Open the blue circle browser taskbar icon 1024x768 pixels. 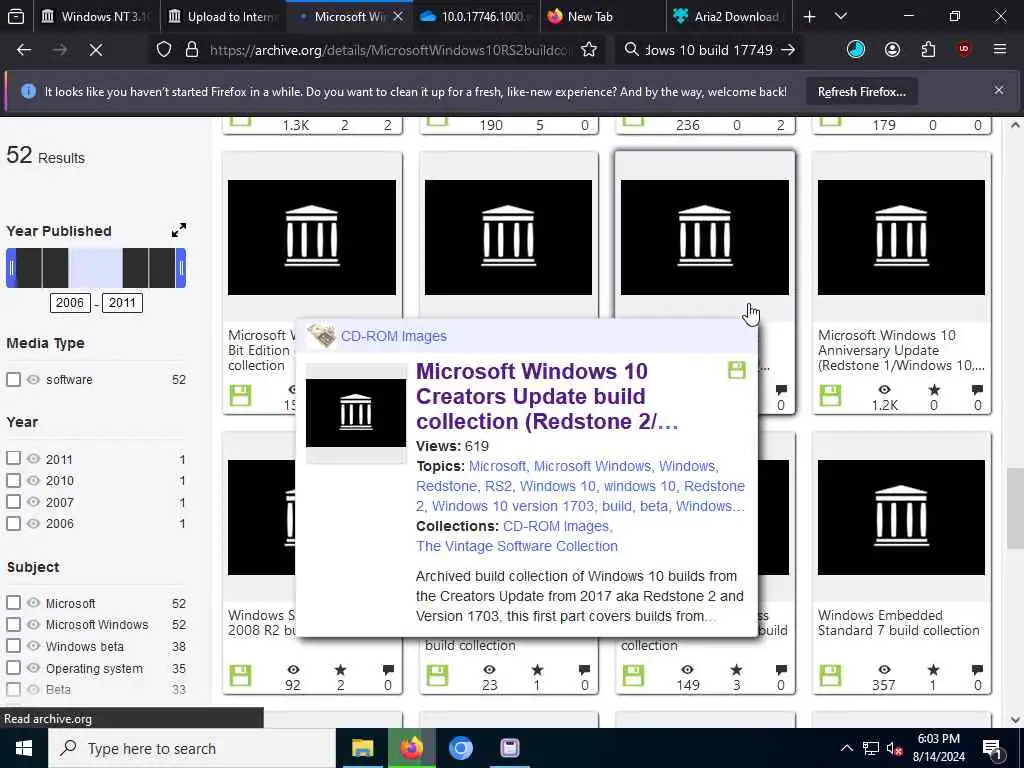pyautogui.click(x=460, y=748)
